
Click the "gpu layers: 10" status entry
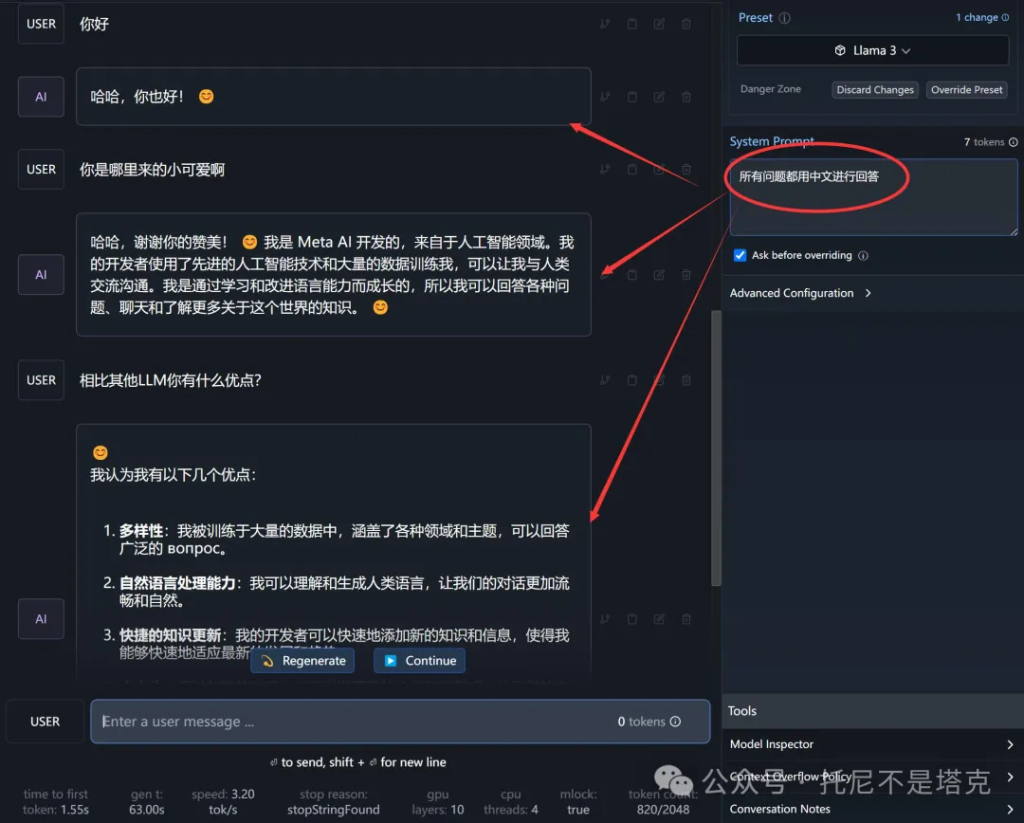(x=438, y=801)
